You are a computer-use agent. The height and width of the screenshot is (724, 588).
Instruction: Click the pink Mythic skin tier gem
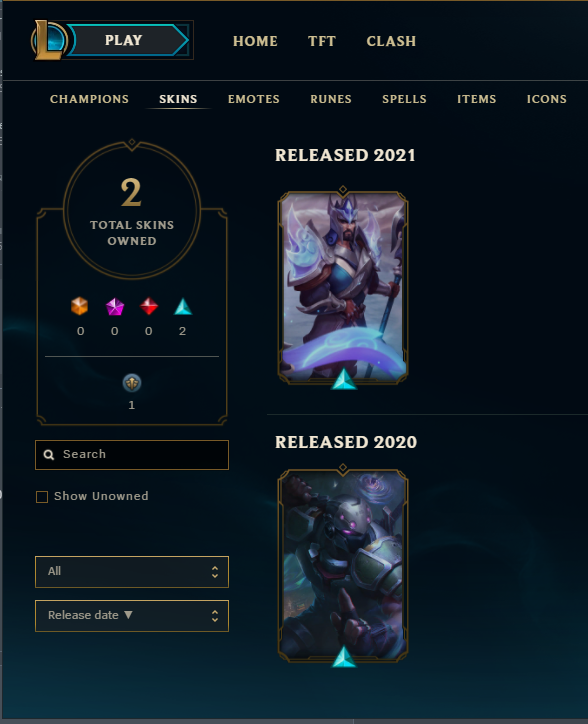click(x=115, y=307)
